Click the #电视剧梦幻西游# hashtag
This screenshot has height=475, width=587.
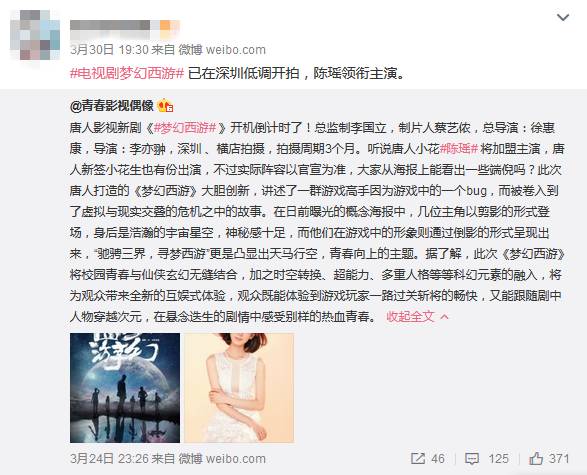127,73
